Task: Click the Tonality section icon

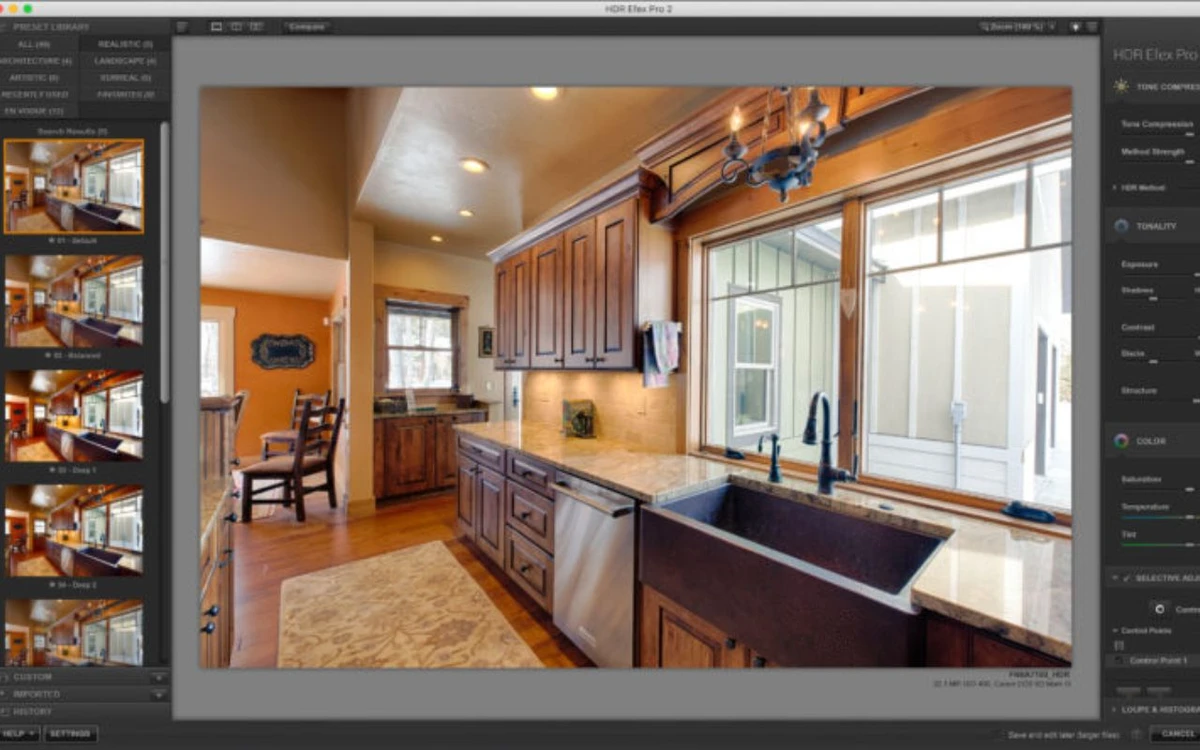Action: [x=1120, y=226]
